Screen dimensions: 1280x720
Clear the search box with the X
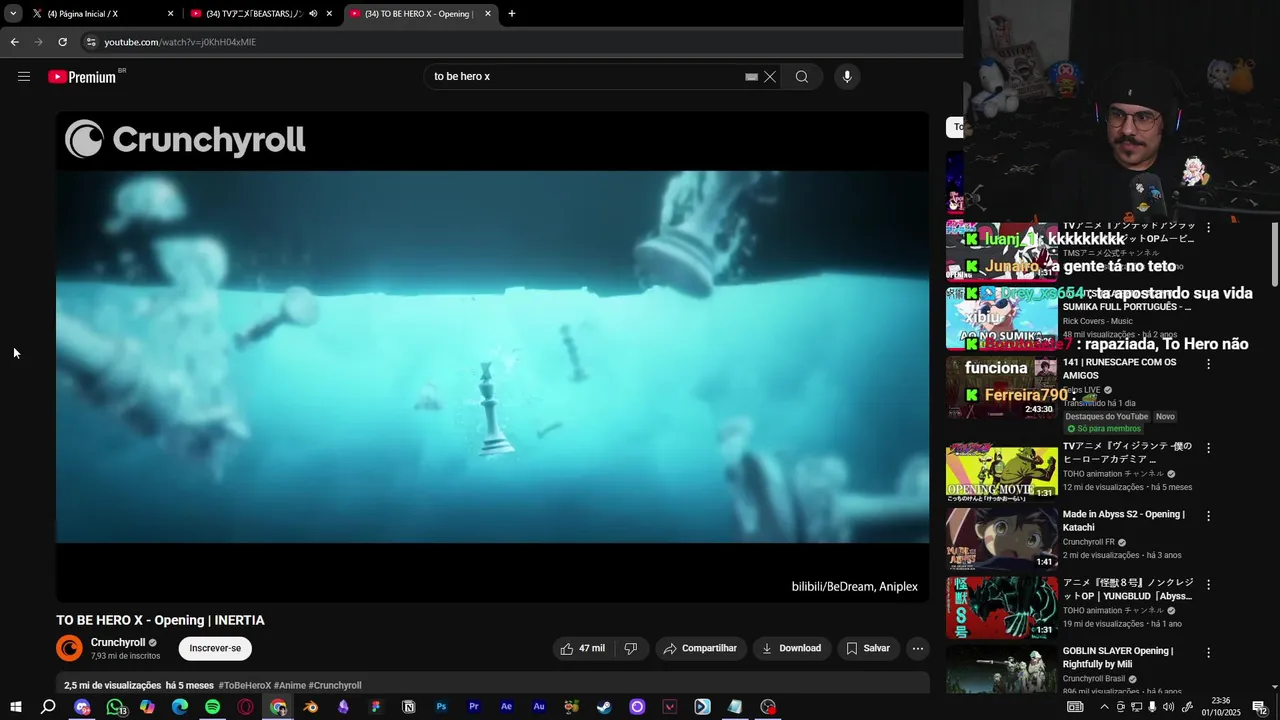click(x=770, y=77)
